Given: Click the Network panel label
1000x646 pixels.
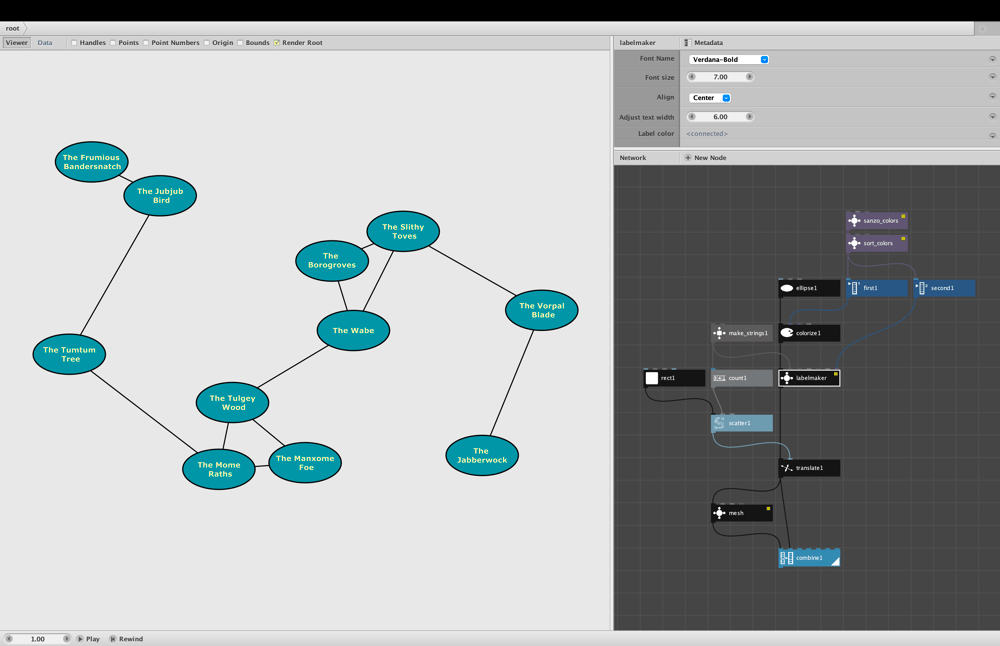Looking at the screenshot, I should point(633,158).
